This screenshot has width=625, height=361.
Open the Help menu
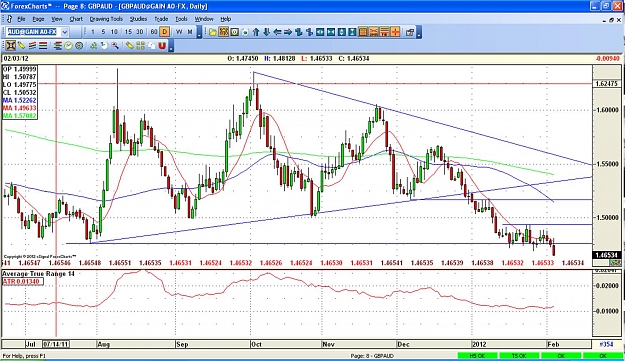pyautogui.click(x=226, y=19)
